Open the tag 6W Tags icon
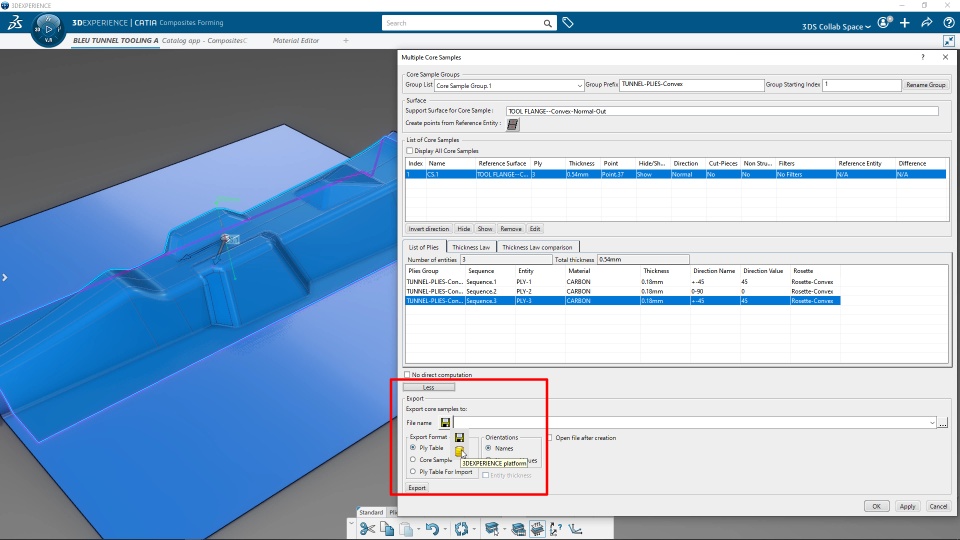This screenshot has height=540, width=960. tap(568, 23)
